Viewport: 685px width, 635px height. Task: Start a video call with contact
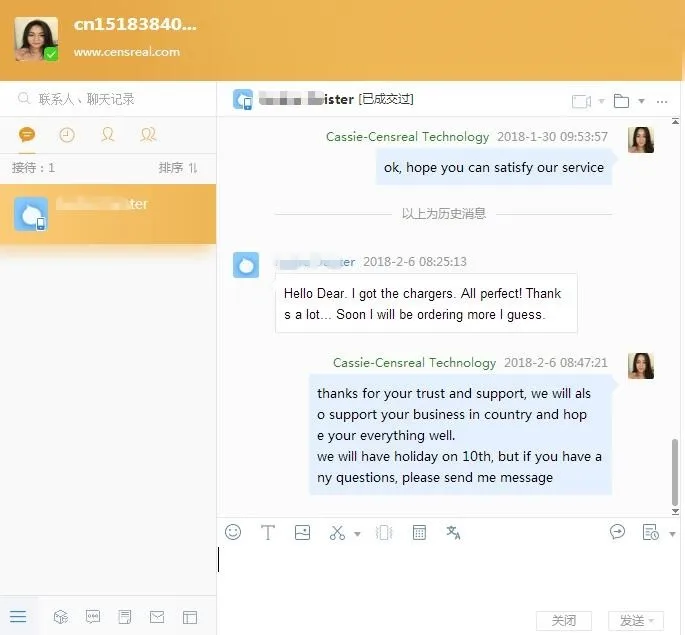581,101
